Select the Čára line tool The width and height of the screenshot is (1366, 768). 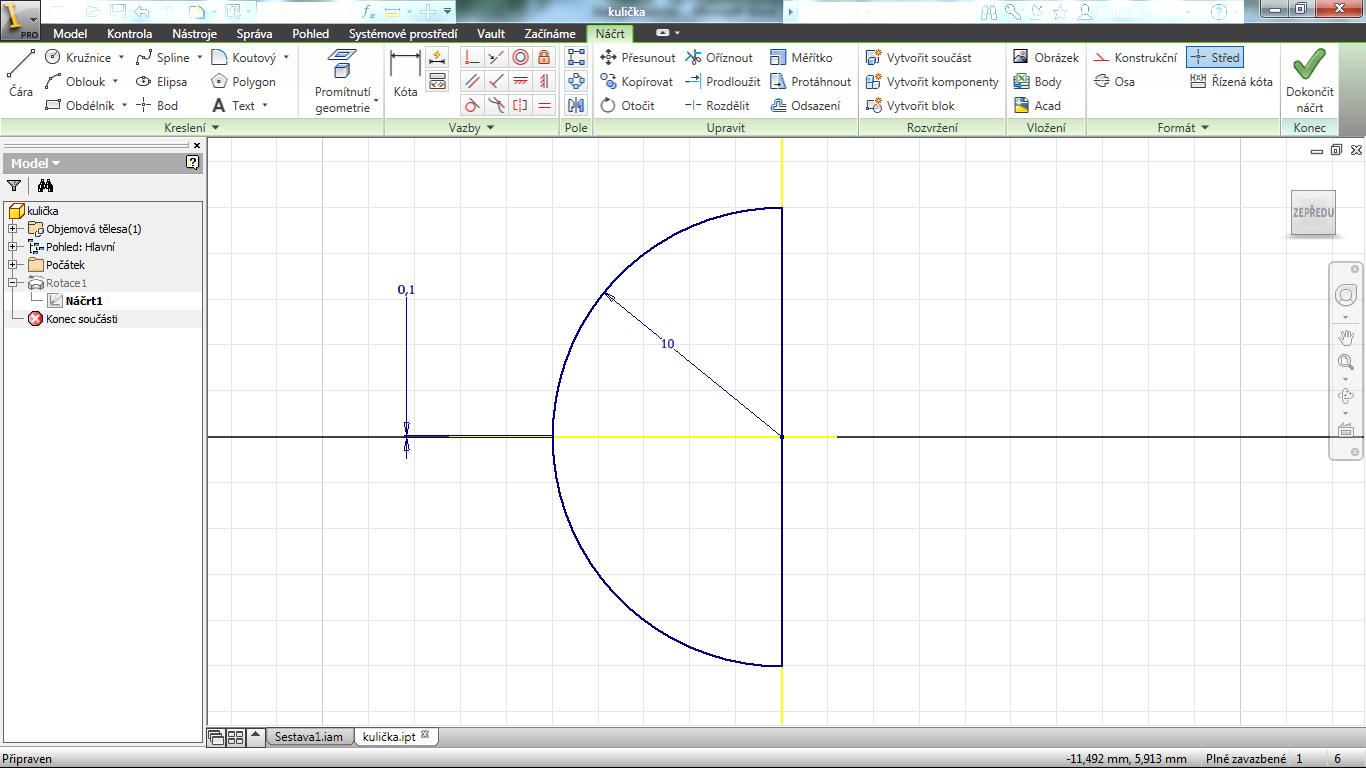coord(21,73)
